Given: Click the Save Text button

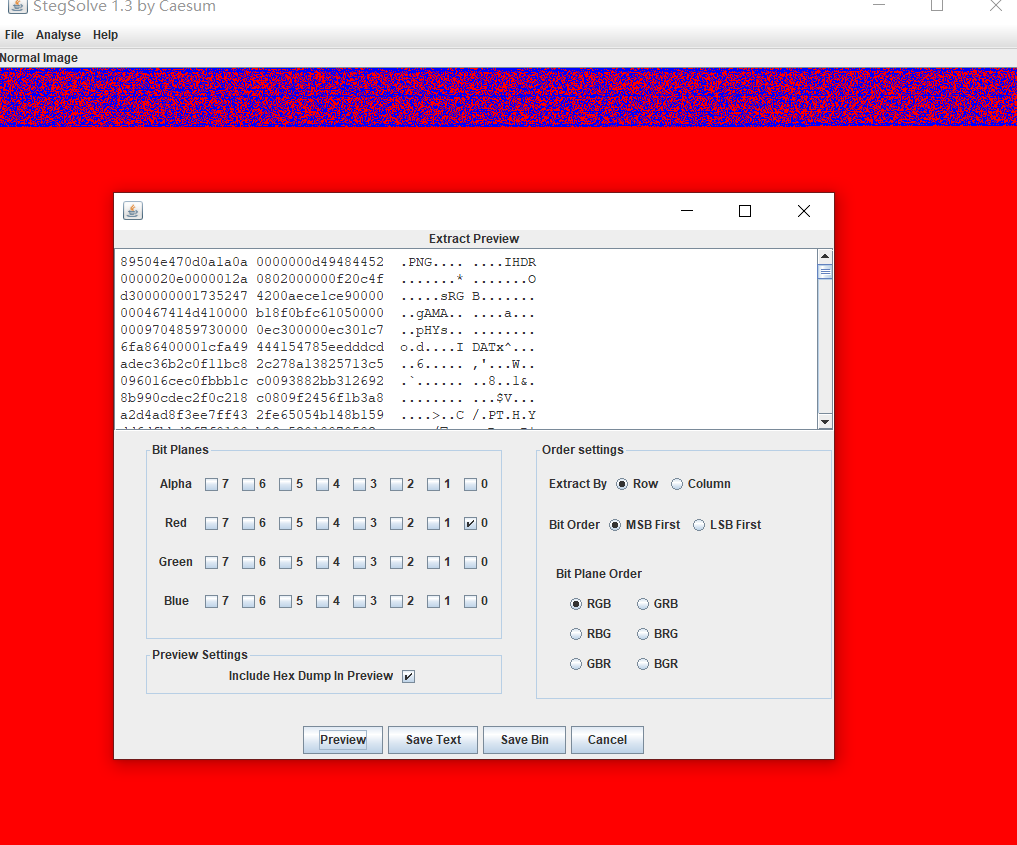Looking at the screenshot, I should tap(433, 740).
